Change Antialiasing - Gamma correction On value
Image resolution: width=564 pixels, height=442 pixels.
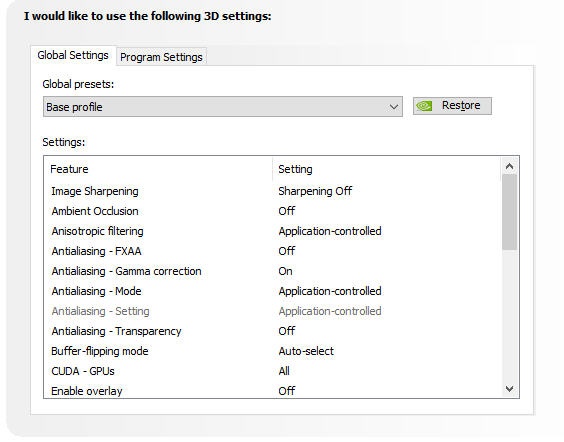click(285, 271)
